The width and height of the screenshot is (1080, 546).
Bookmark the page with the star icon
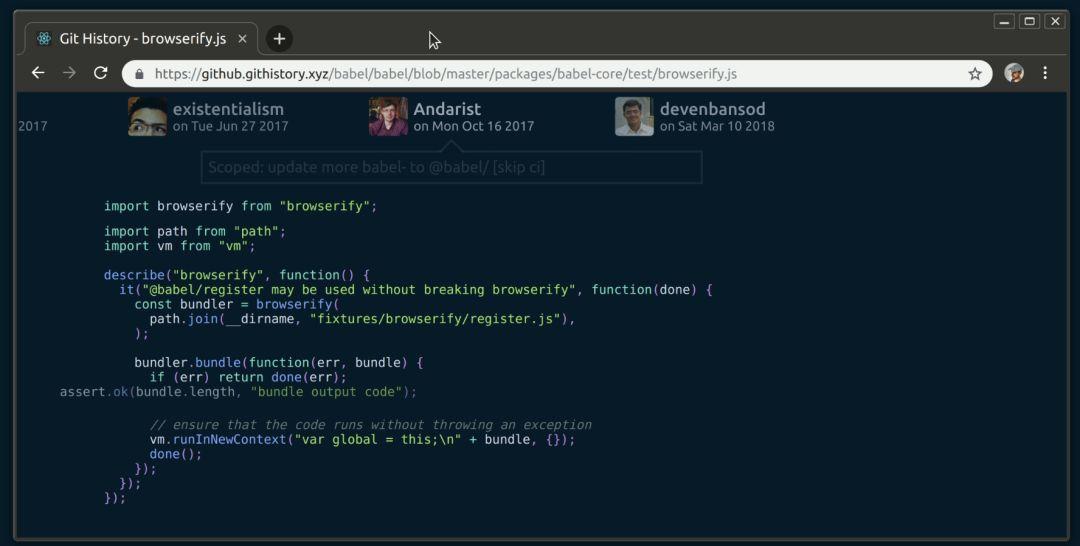975,74
